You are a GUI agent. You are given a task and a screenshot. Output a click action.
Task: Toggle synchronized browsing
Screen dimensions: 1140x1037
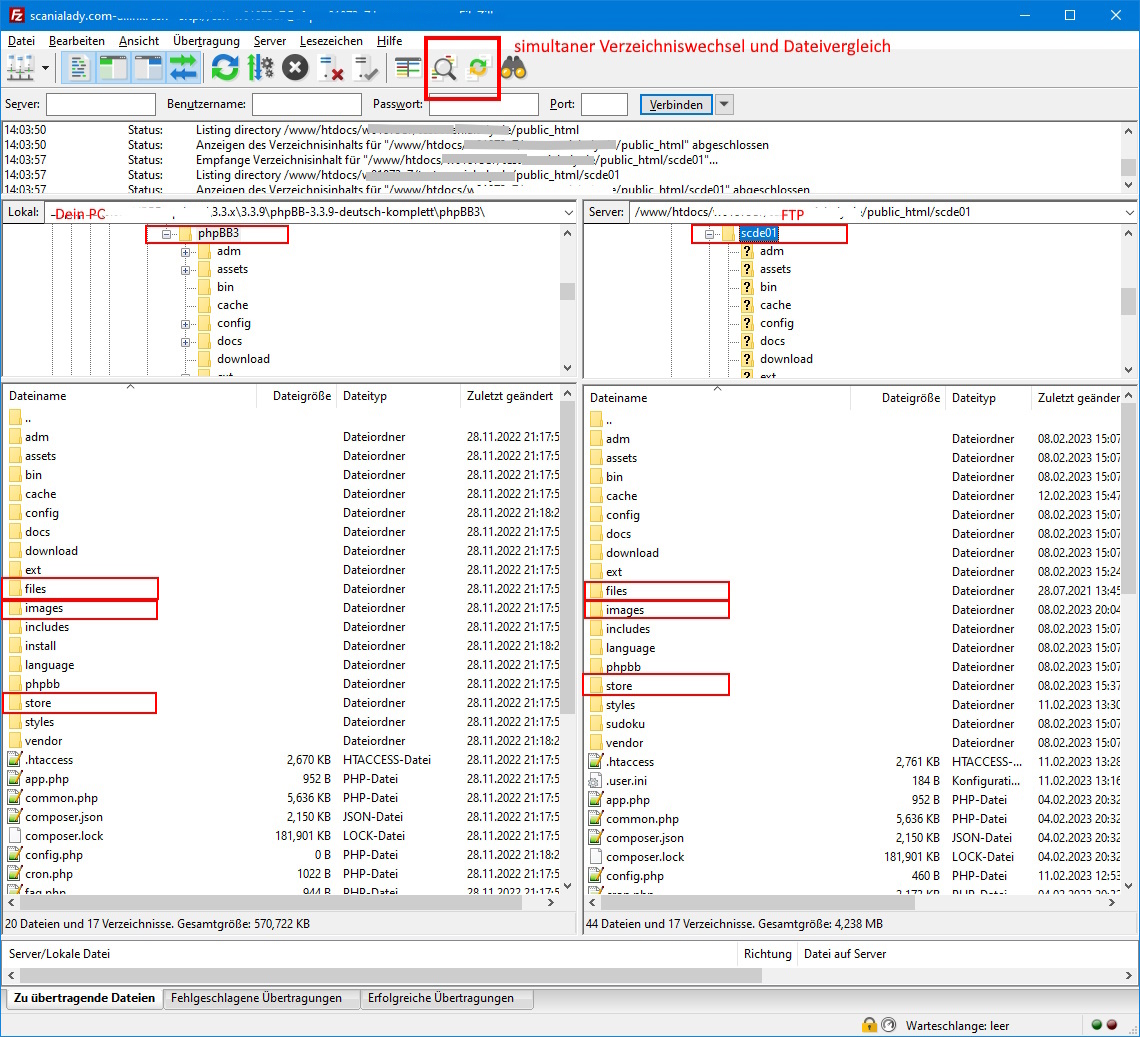tap(479, 68)
